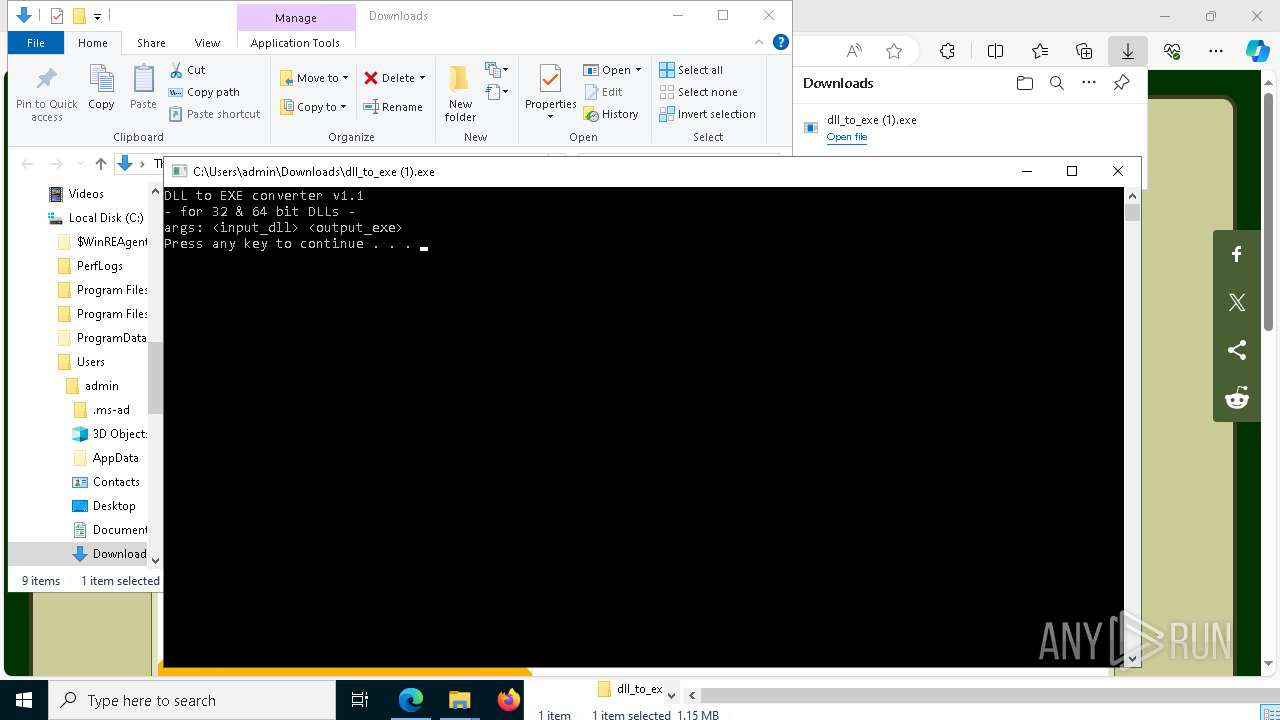Open the Delete dropdown arrow
This screenshot has height=720, width=1280.
point(422,78)
